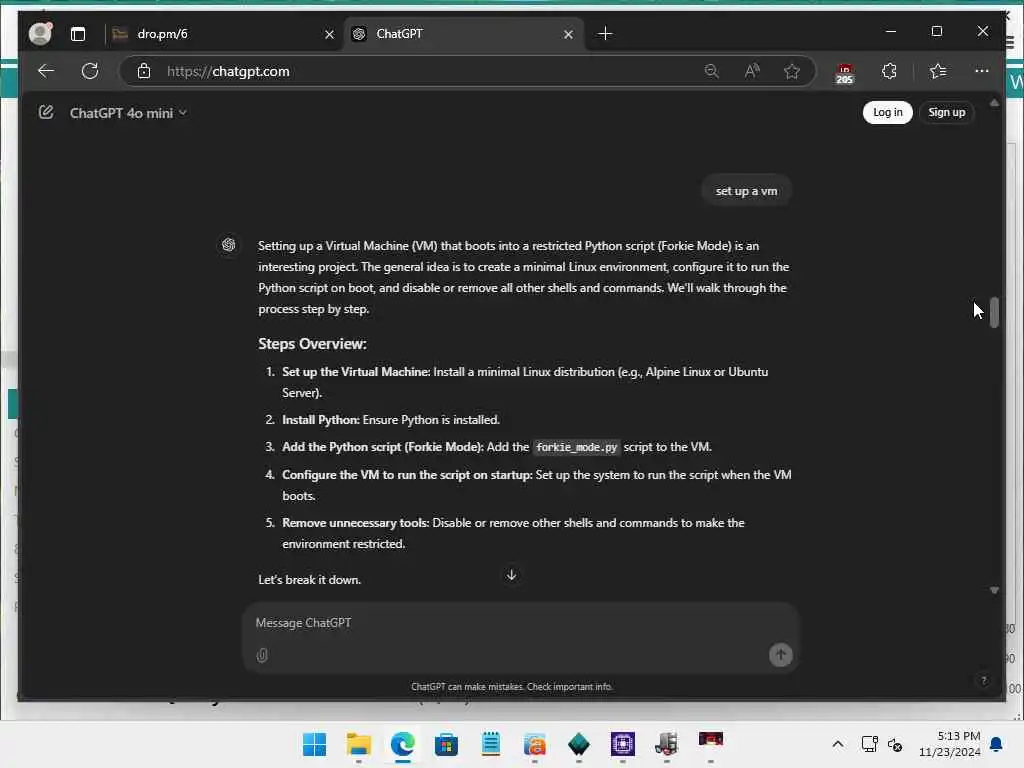Open the Notepad taskbar icon
The width and height of the screenshot is (1024, 768).
click(x=490, y=744)
